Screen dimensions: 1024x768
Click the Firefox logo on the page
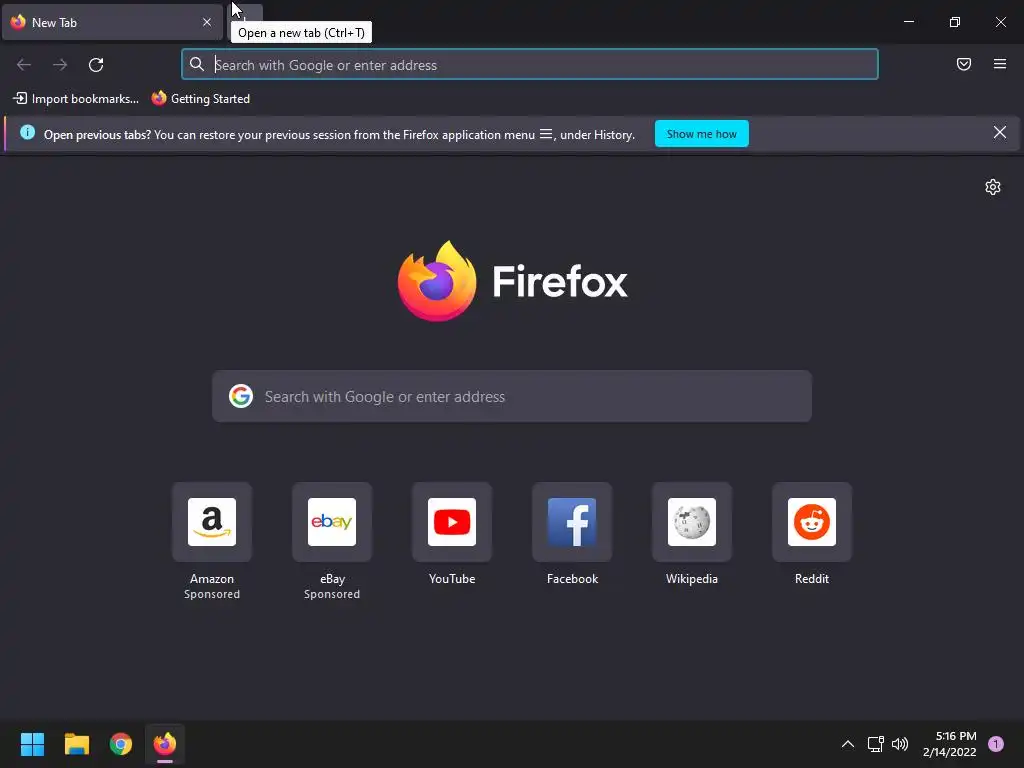pos(437,281)
